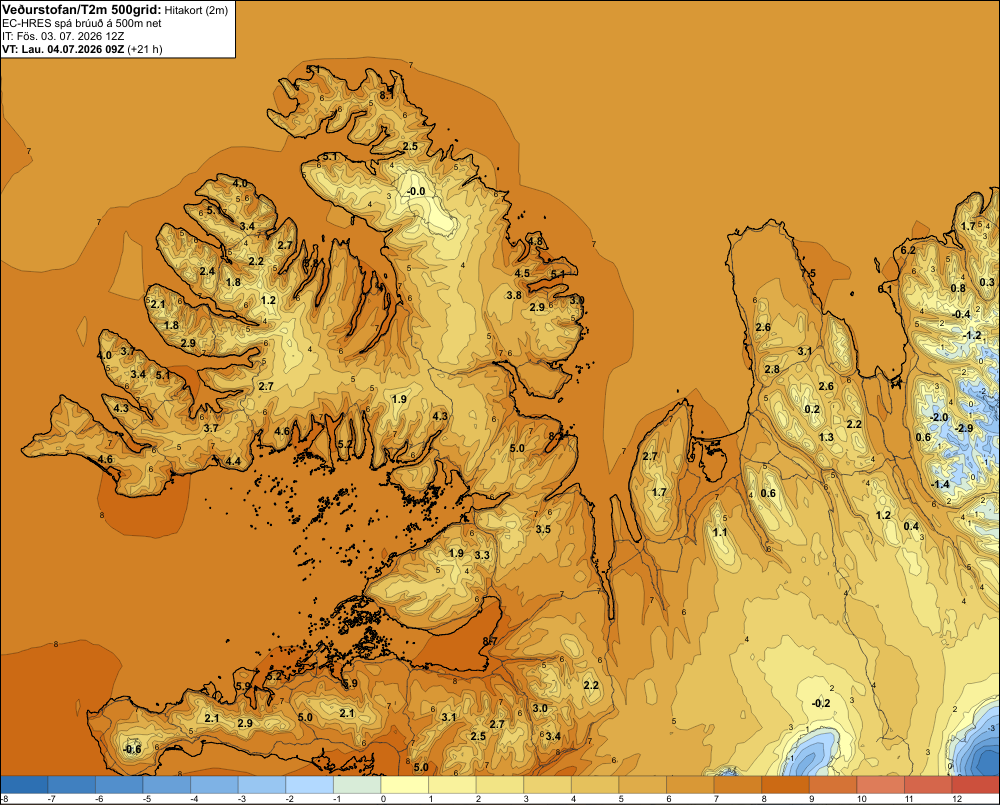Pick the orange swatch between 7 and 8

738,785
